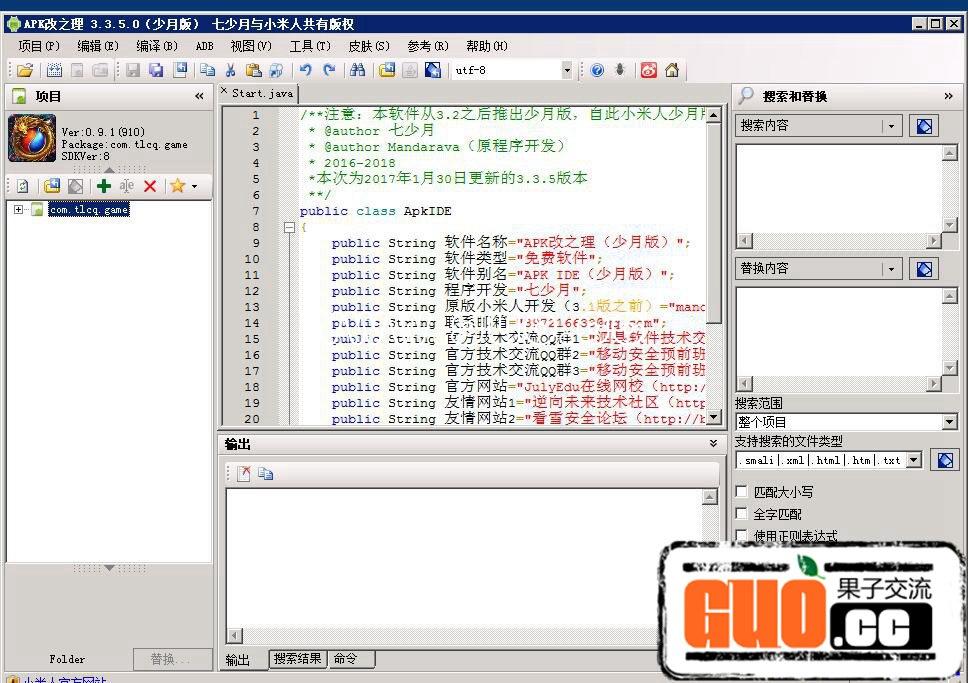Open the home icon in main toolbar

672,70
